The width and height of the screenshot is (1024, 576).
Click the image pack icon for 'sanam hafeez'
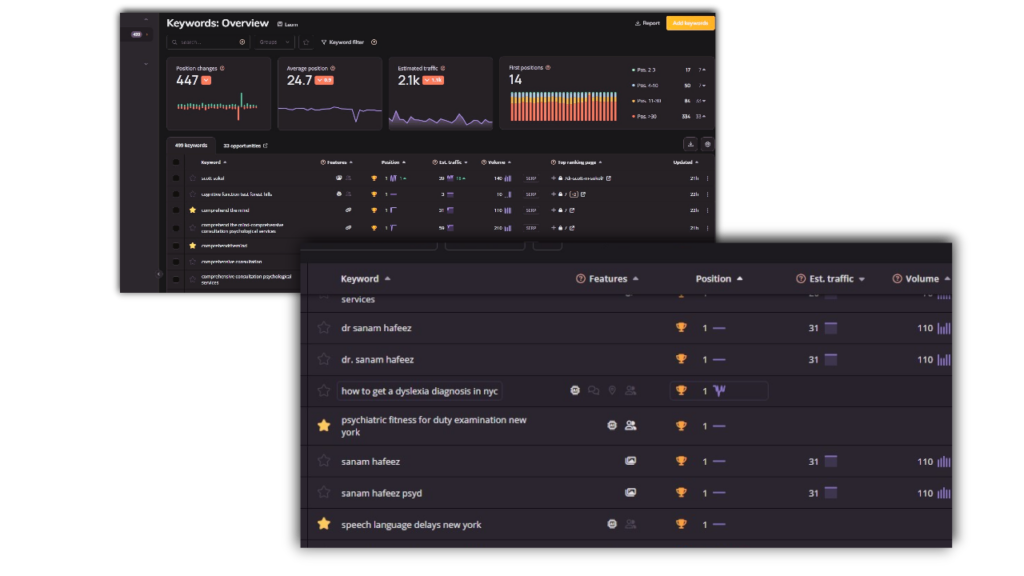tap(630, 461)
